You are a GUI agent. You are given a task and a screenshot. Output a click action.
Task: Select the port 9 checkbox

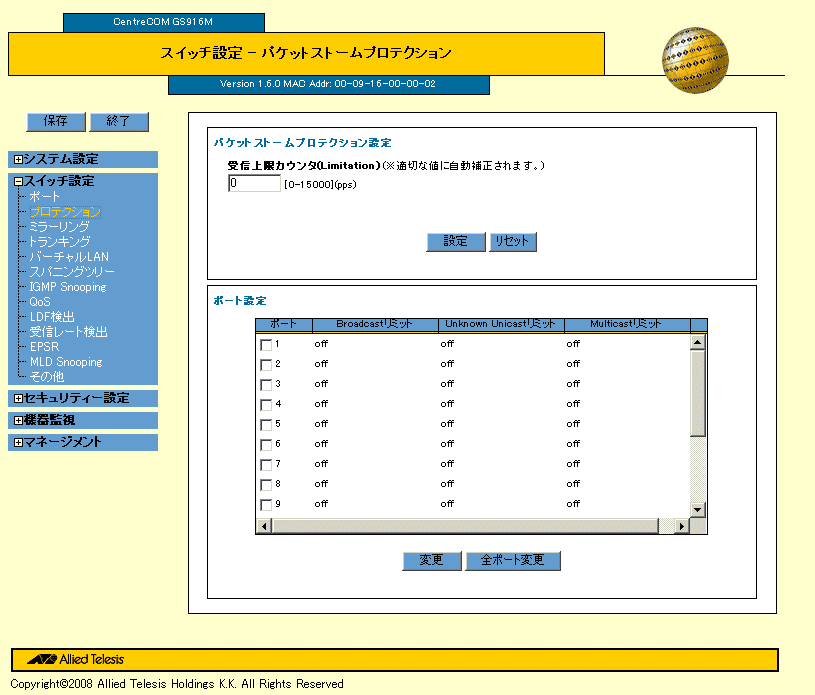(x=266, y=505)
